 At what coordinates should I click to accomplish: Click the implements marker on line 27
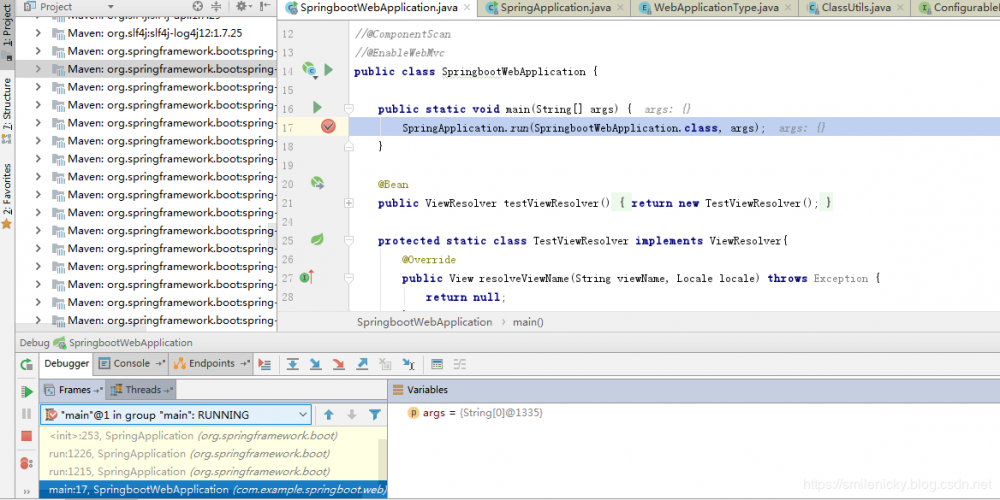(307, 277)
